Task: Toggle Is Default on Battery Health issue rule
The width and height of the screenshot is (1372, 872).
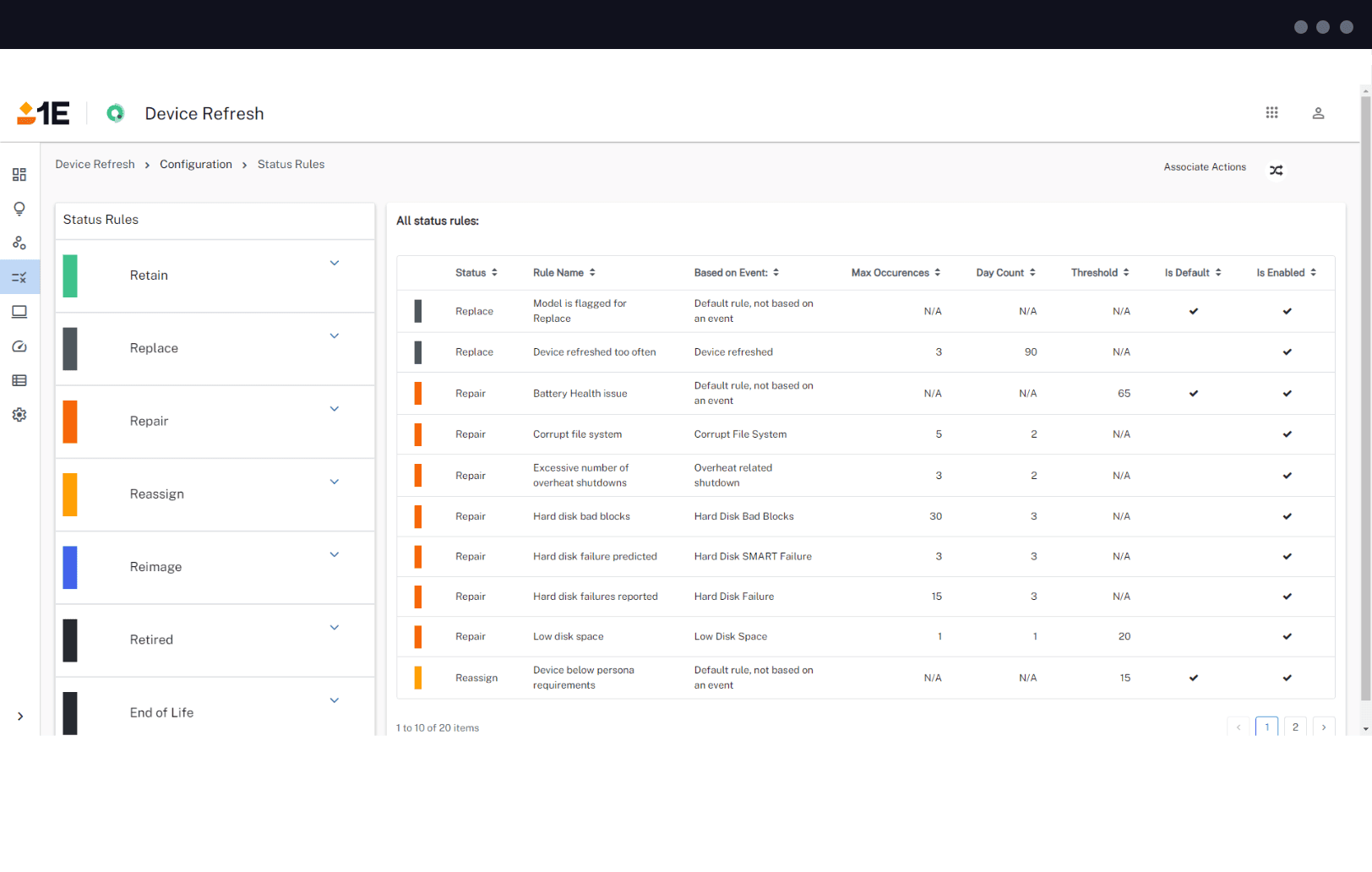Action: click(1194, 393)
